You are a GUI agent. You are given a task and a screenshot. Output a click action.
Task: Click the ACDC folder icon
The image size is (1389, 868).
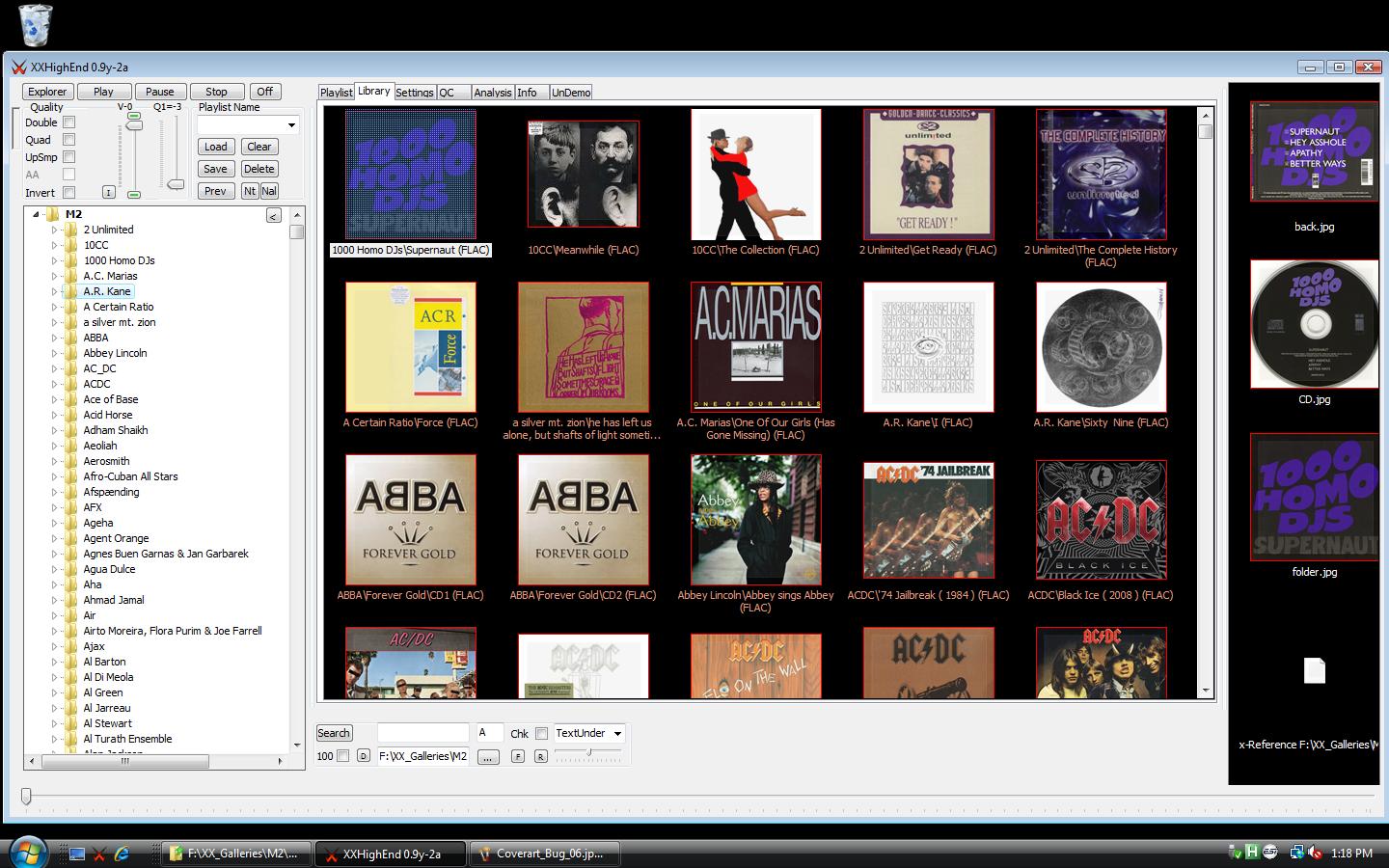pyautogui.click(x=70, y=384)
